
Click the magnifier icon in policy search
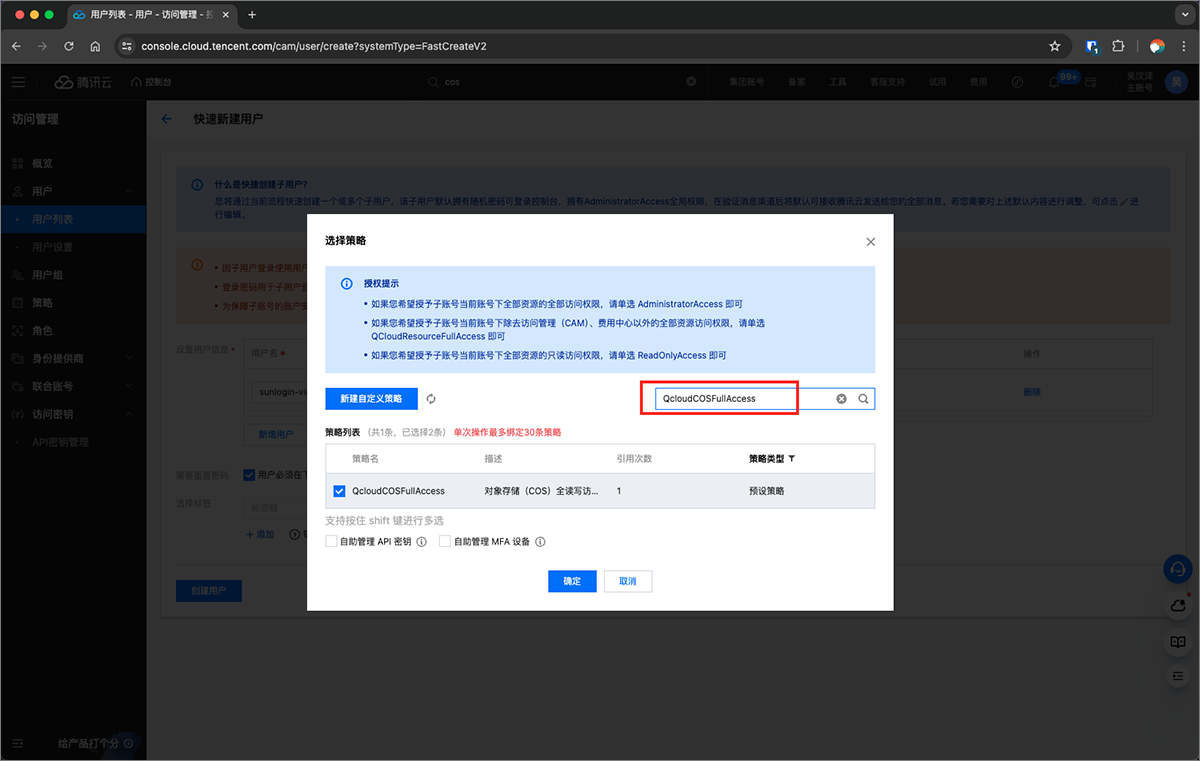pos(863,399)
